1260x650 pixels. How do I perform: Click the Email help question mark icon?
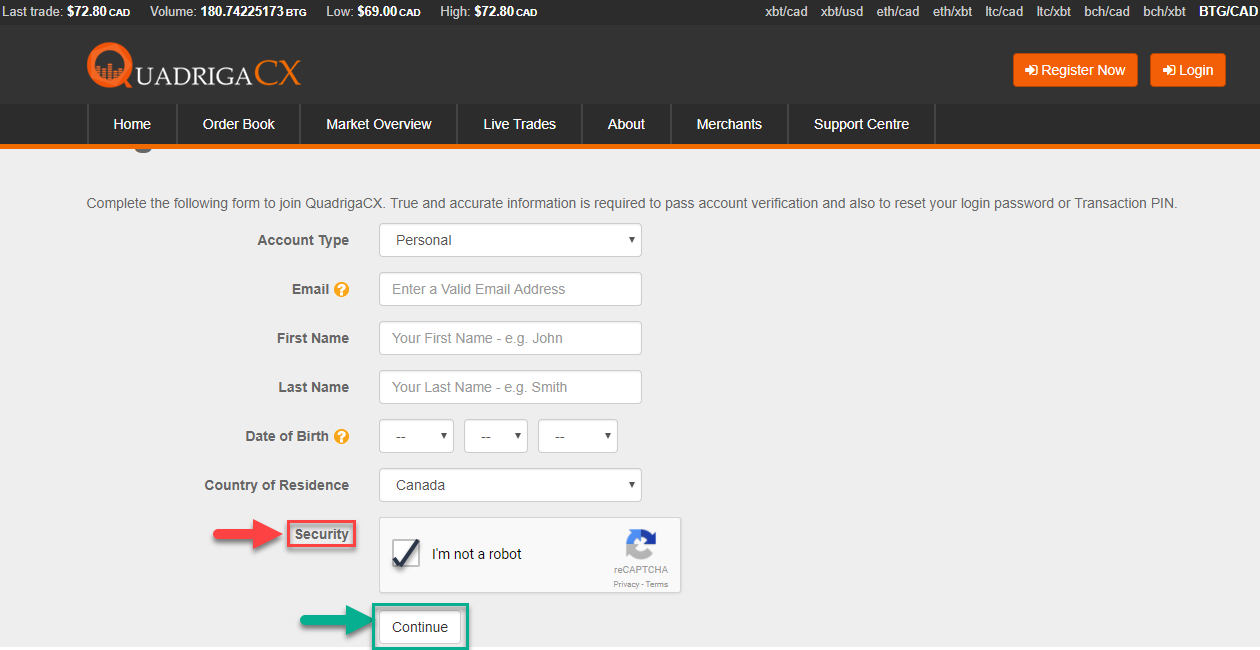click(x=342, y=289)
